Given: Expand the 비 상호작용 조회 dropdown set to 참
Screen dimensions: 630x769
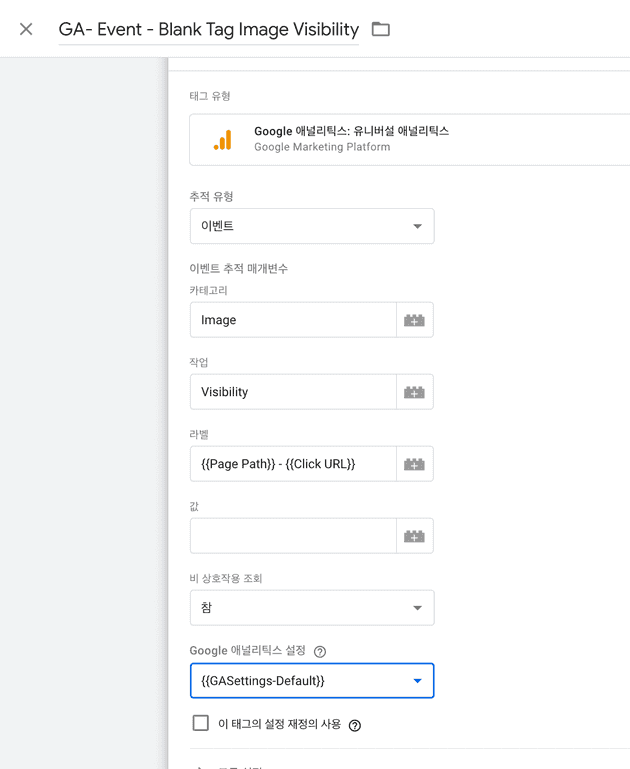Looking at the screenshot, I should [312, 608].
